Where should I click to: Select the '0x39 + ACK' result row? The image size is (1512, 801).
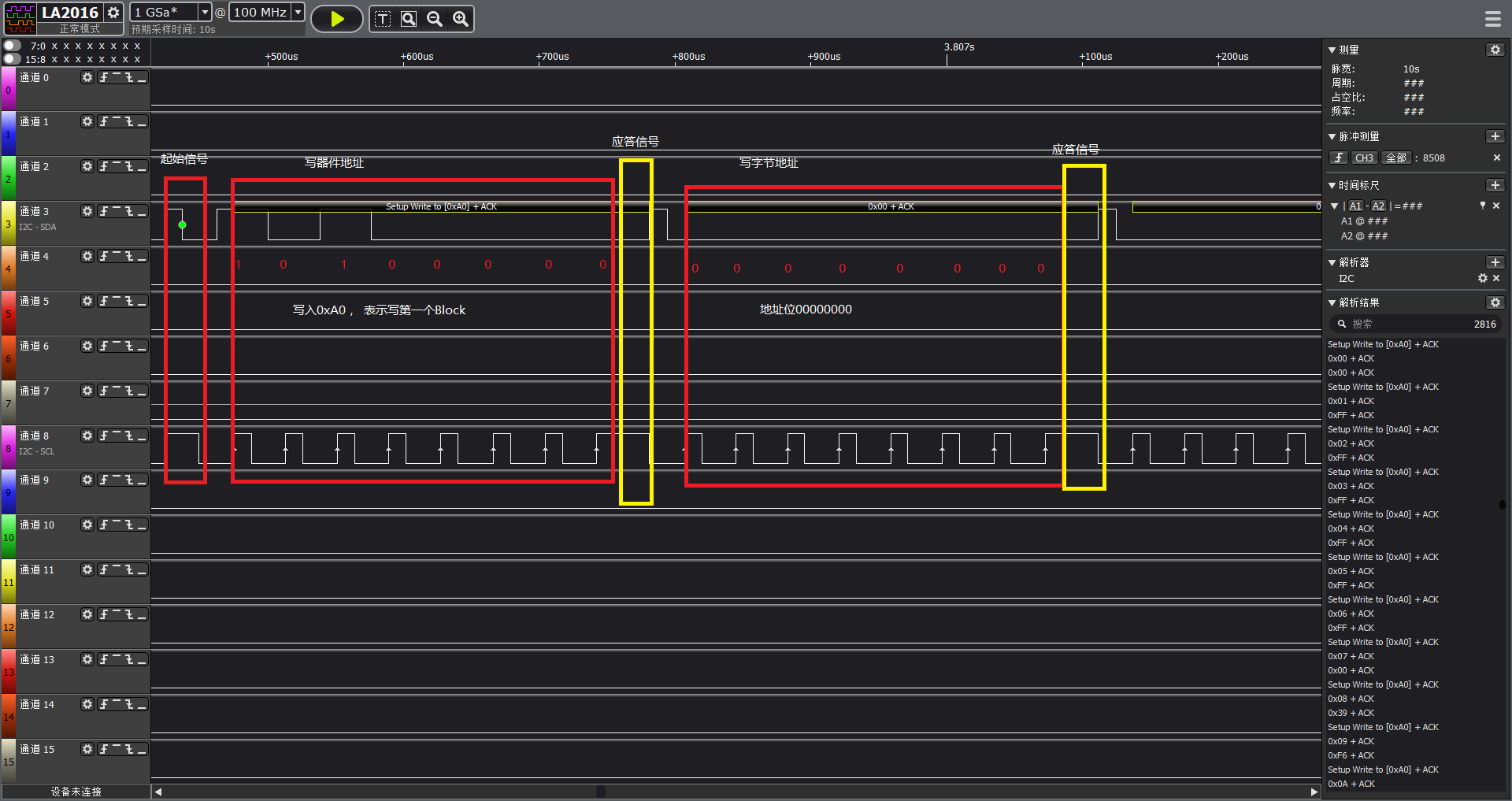1351,713
